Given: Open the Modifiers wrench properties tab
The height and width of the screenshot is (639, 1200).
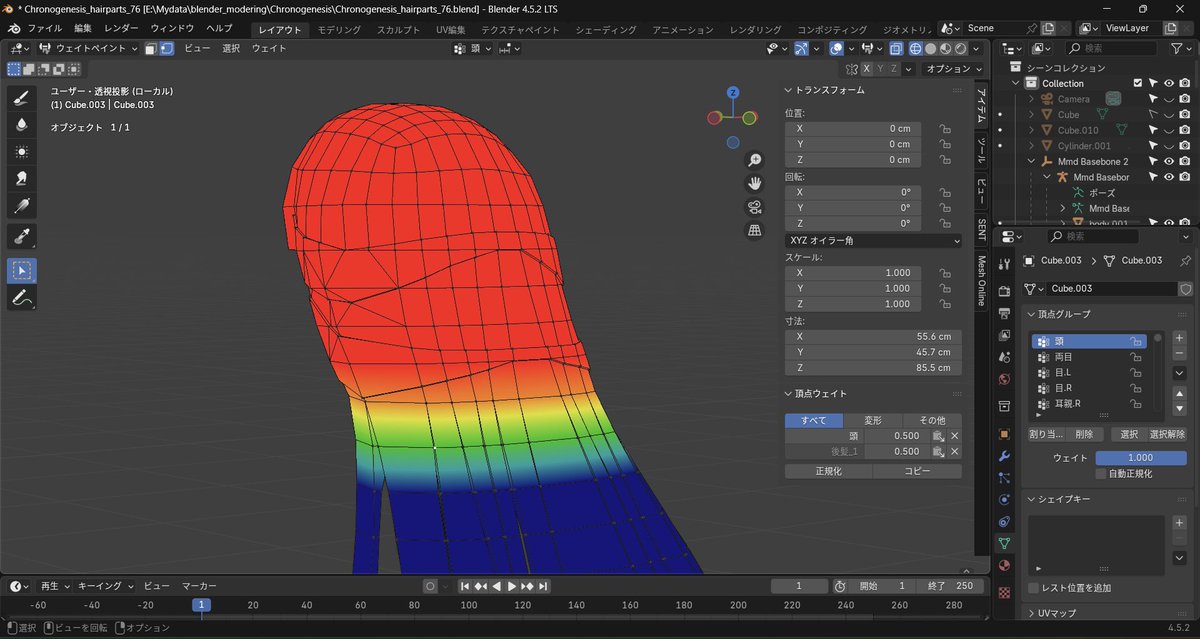Looking at the screenshot, I should (1005, 456).
